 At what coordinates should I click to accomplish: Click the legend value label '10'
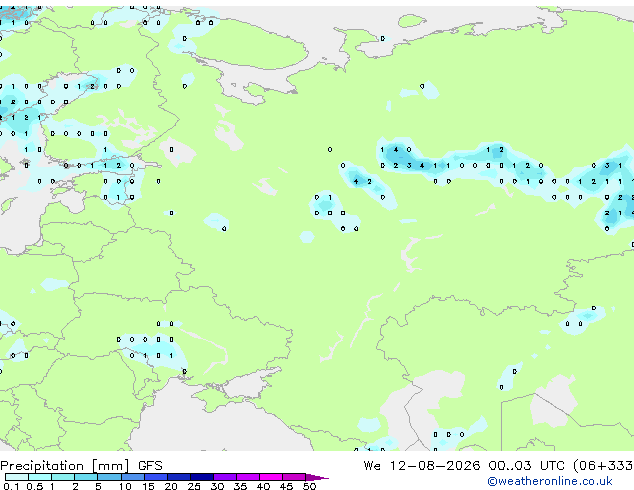pos(125,486)
